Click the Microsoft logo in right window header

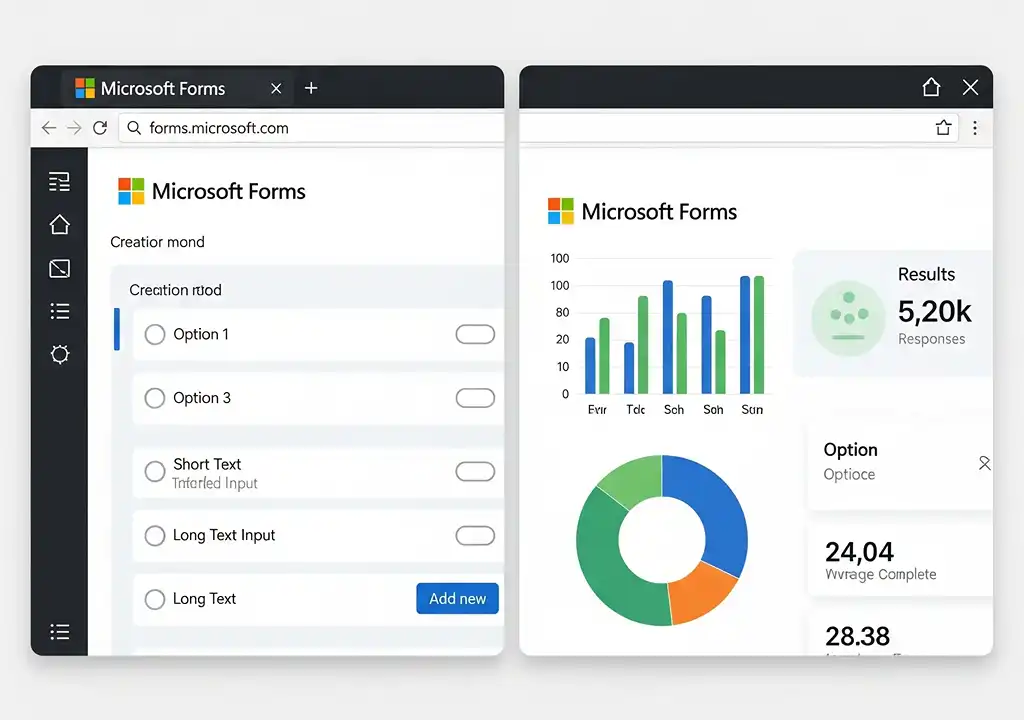click(x=560, y=211)
